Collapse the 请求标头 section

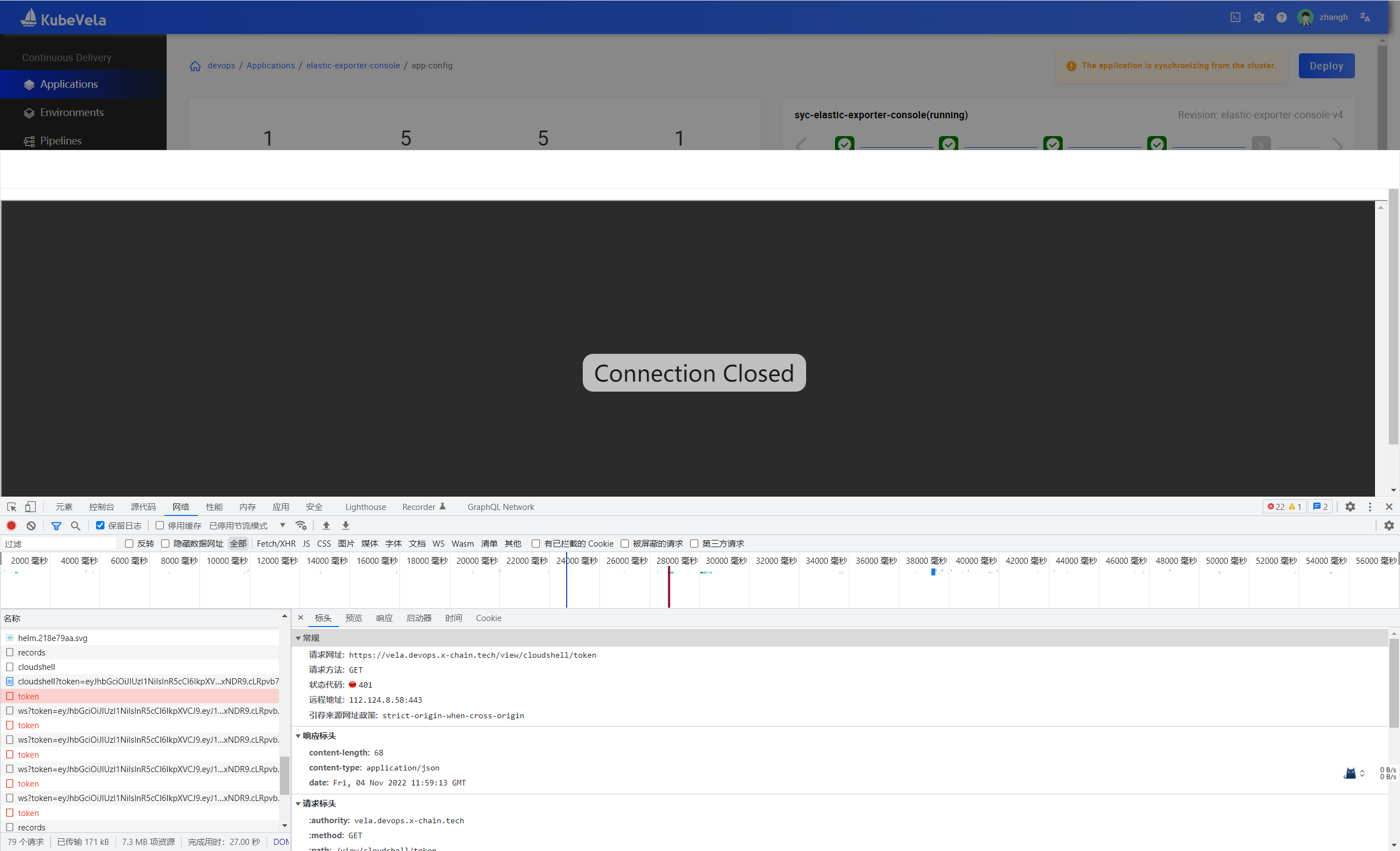299,804
